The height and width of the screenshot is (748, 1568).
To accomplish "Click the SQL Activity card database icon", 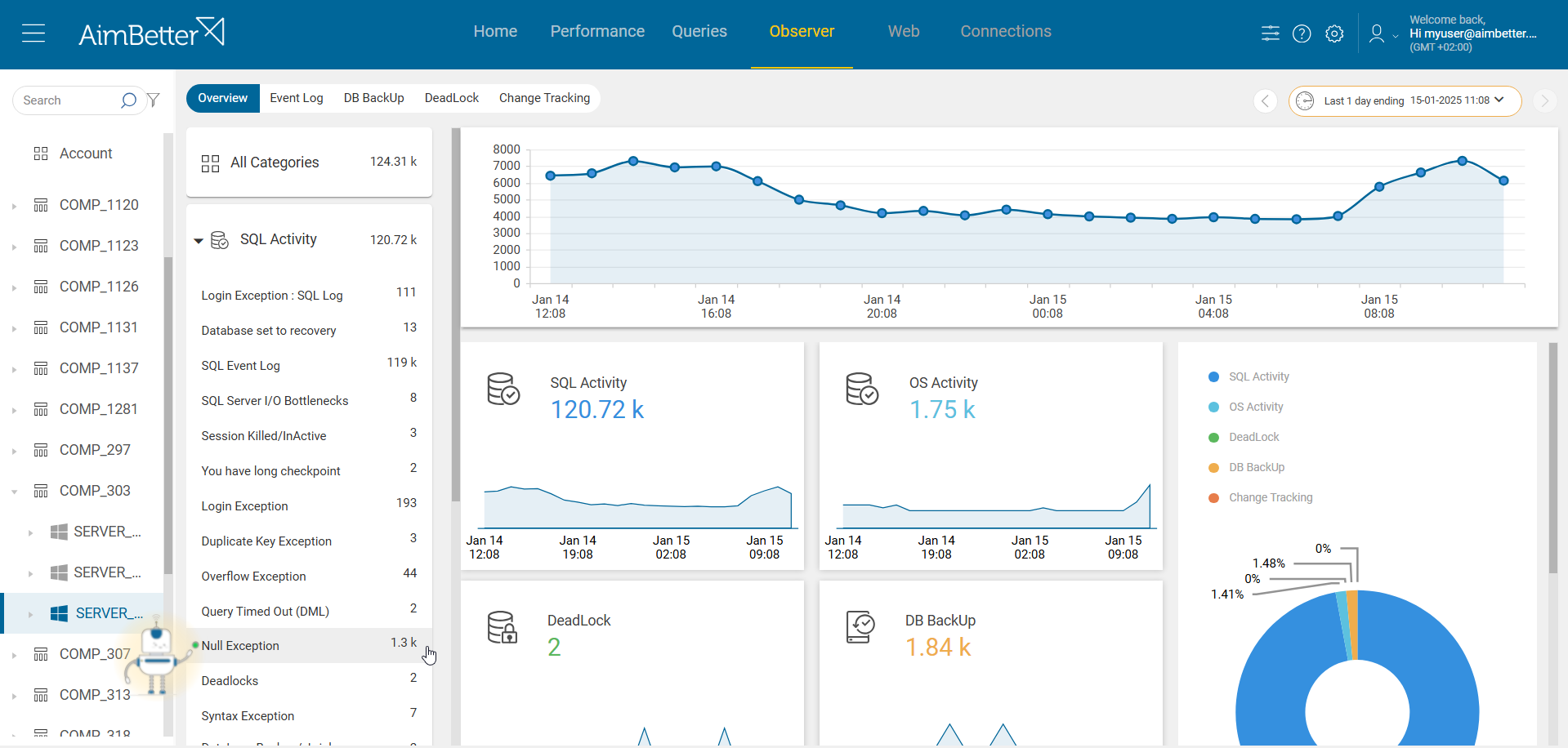I will [503, 389].
